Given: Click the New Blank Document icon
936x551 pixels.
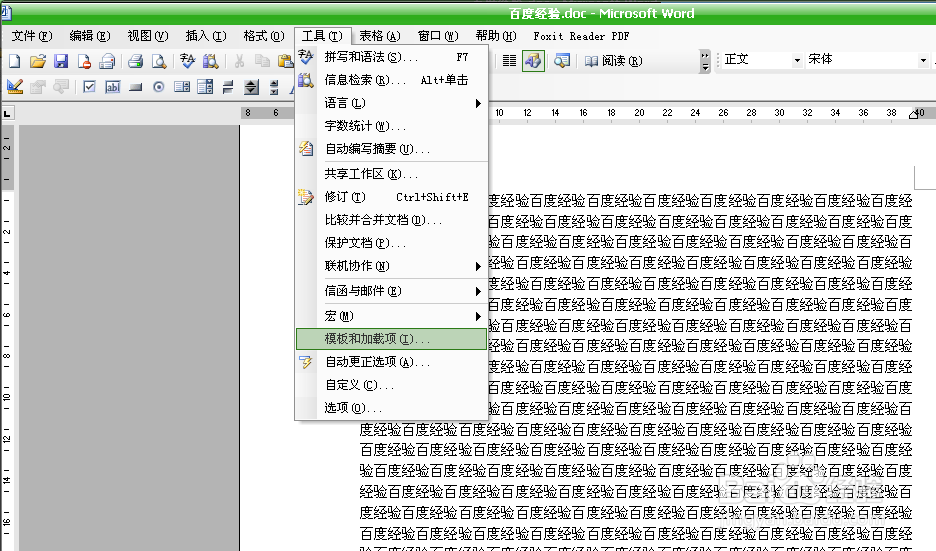Looking at the screenshot, I should (14, 61).
